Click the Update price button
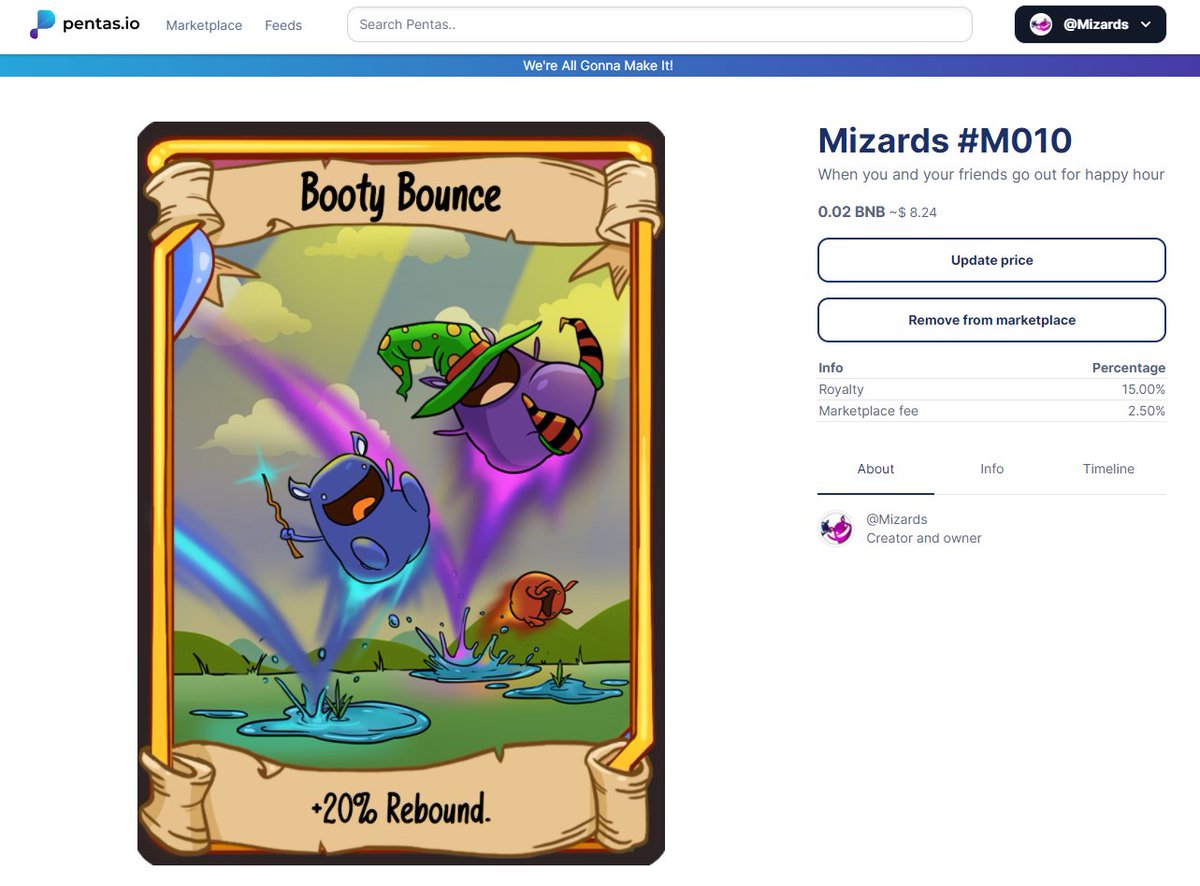The height and width of the screenshot is (886, 1200). 992,260
